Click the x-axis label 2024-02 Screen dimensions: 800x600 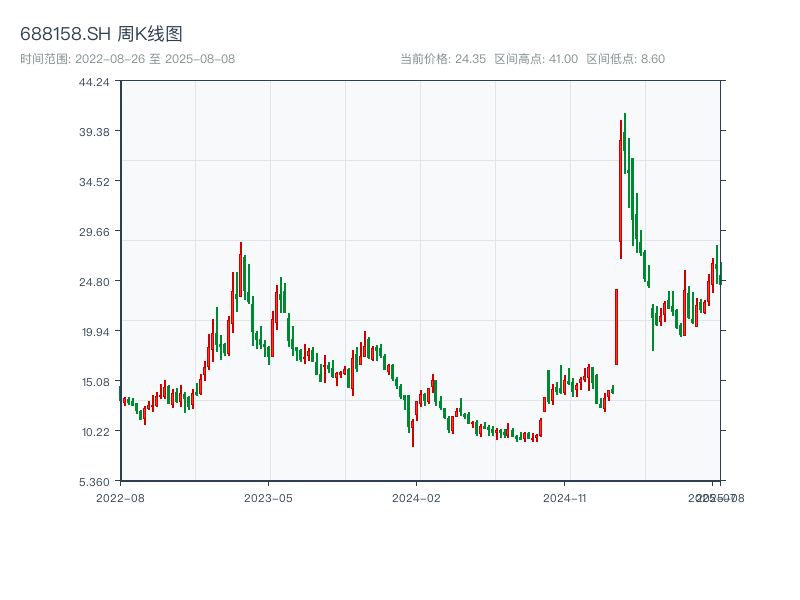pyautogui.click(x=416, y=498)
